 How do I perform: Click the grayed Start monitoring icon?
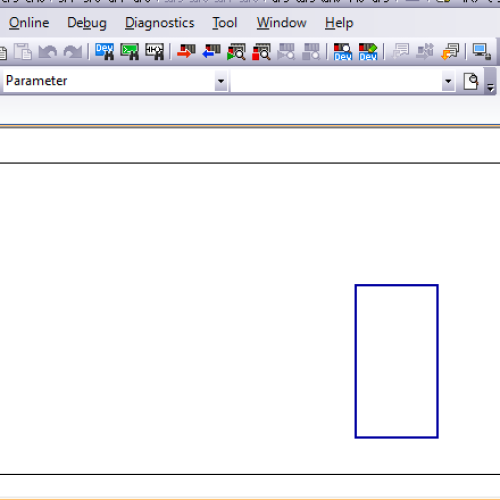(286, 52)
